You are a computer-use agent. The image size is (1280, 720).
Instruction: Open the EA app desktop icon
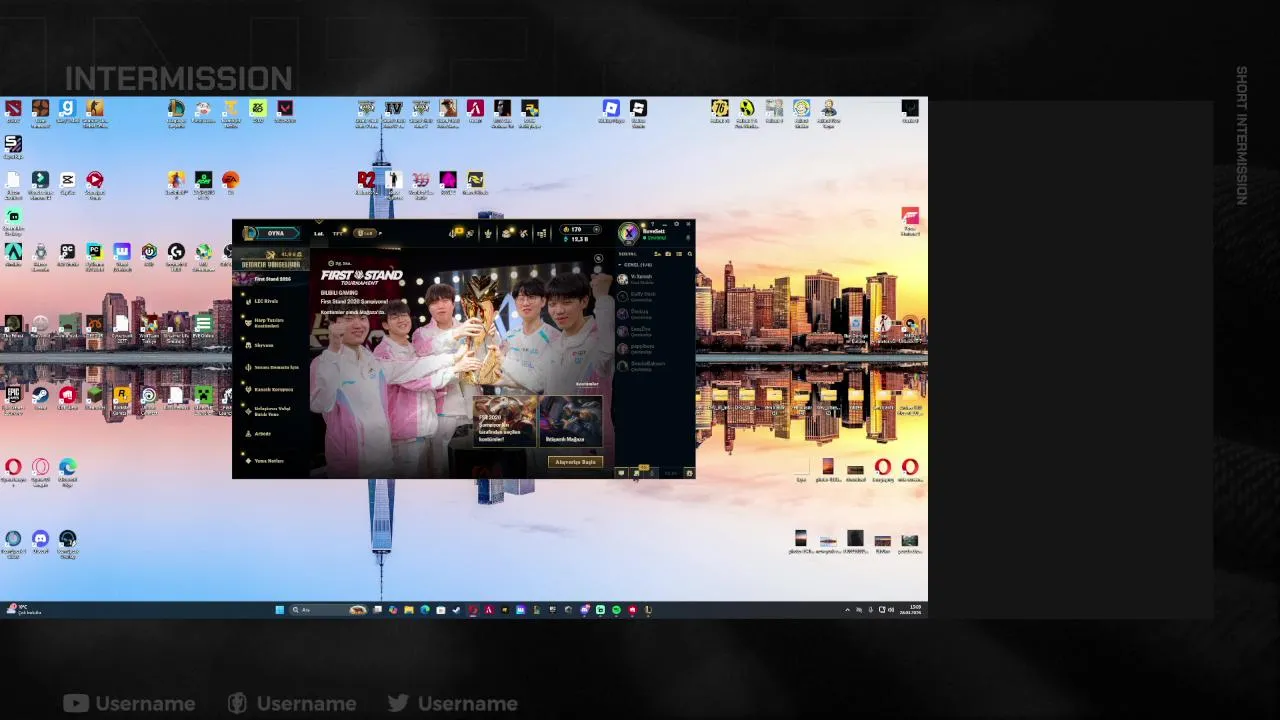click(231, 179)
